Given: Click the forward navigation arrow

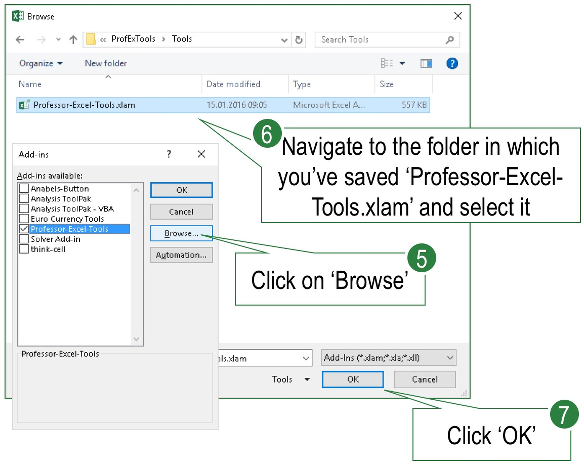Looking at the screenshot, I should [x=41, y=39].
